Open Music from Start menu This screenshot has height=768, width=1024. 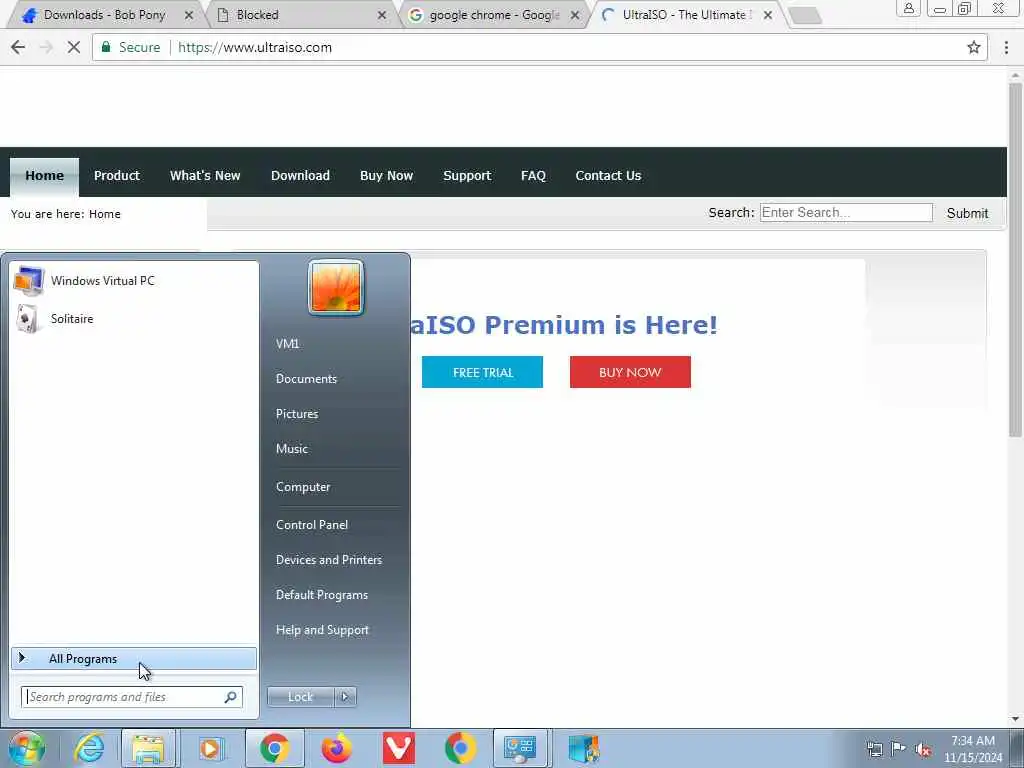point(292,449)
